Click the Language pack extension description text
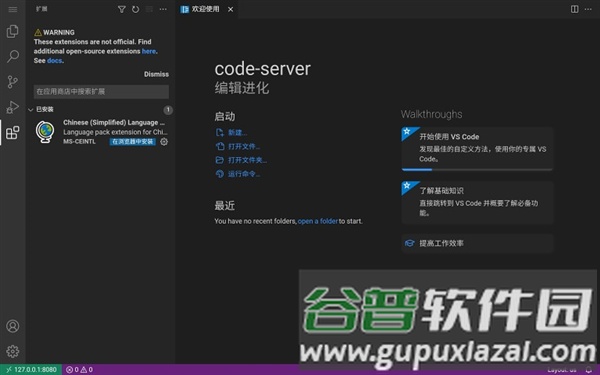The height and width of the screenshot is (375, 600). coord(115,132)
